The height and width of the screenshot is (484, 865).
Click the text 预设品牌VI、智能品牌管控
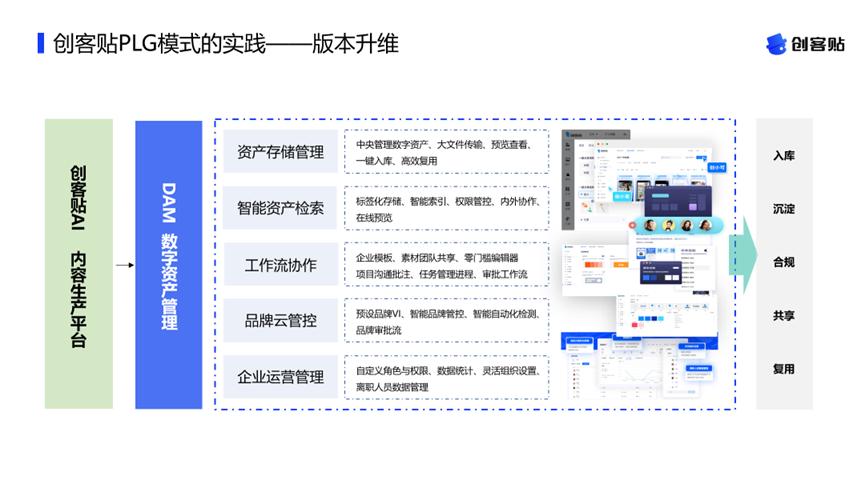410,314
